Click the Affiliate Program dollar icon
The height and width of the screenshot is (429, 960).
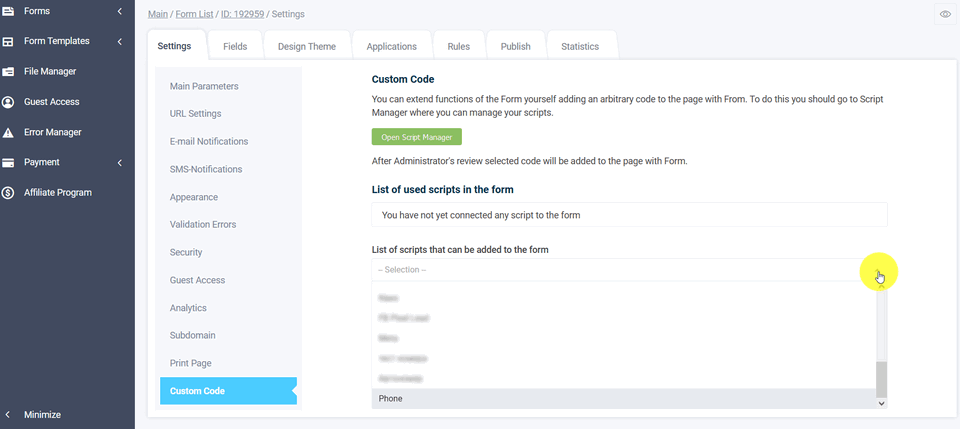tap(8, 193)
